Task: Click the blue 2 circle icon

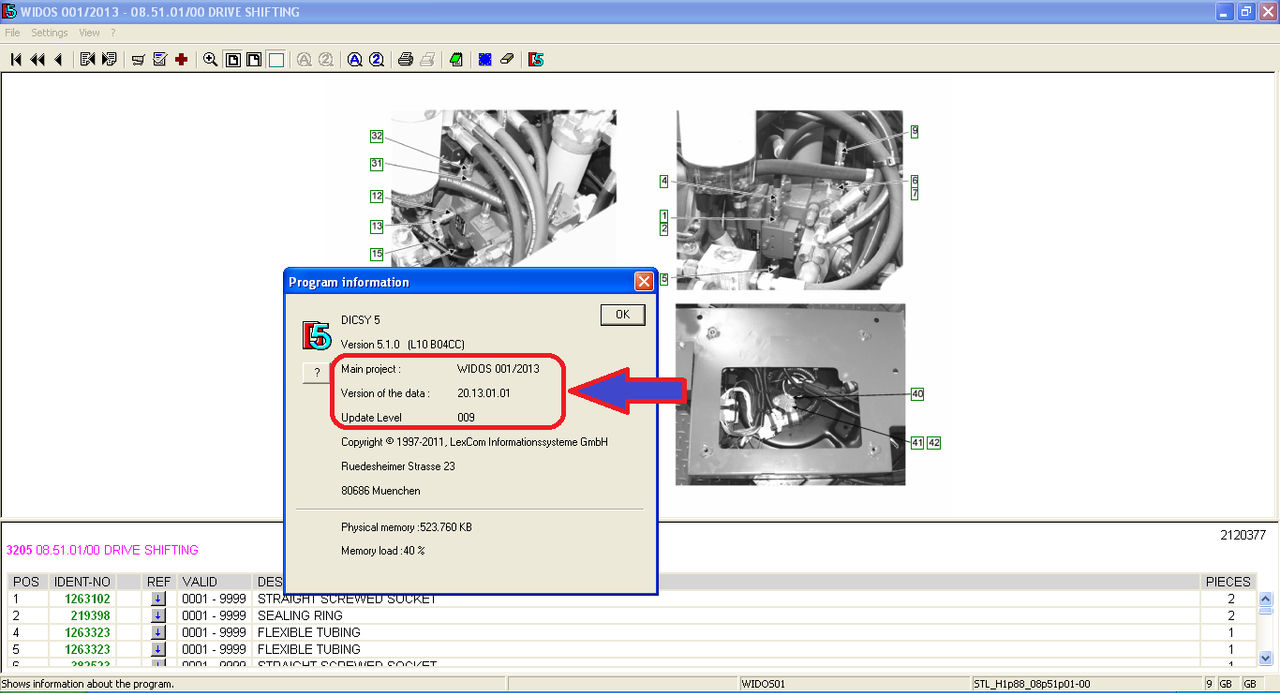Action: point(377,60)
